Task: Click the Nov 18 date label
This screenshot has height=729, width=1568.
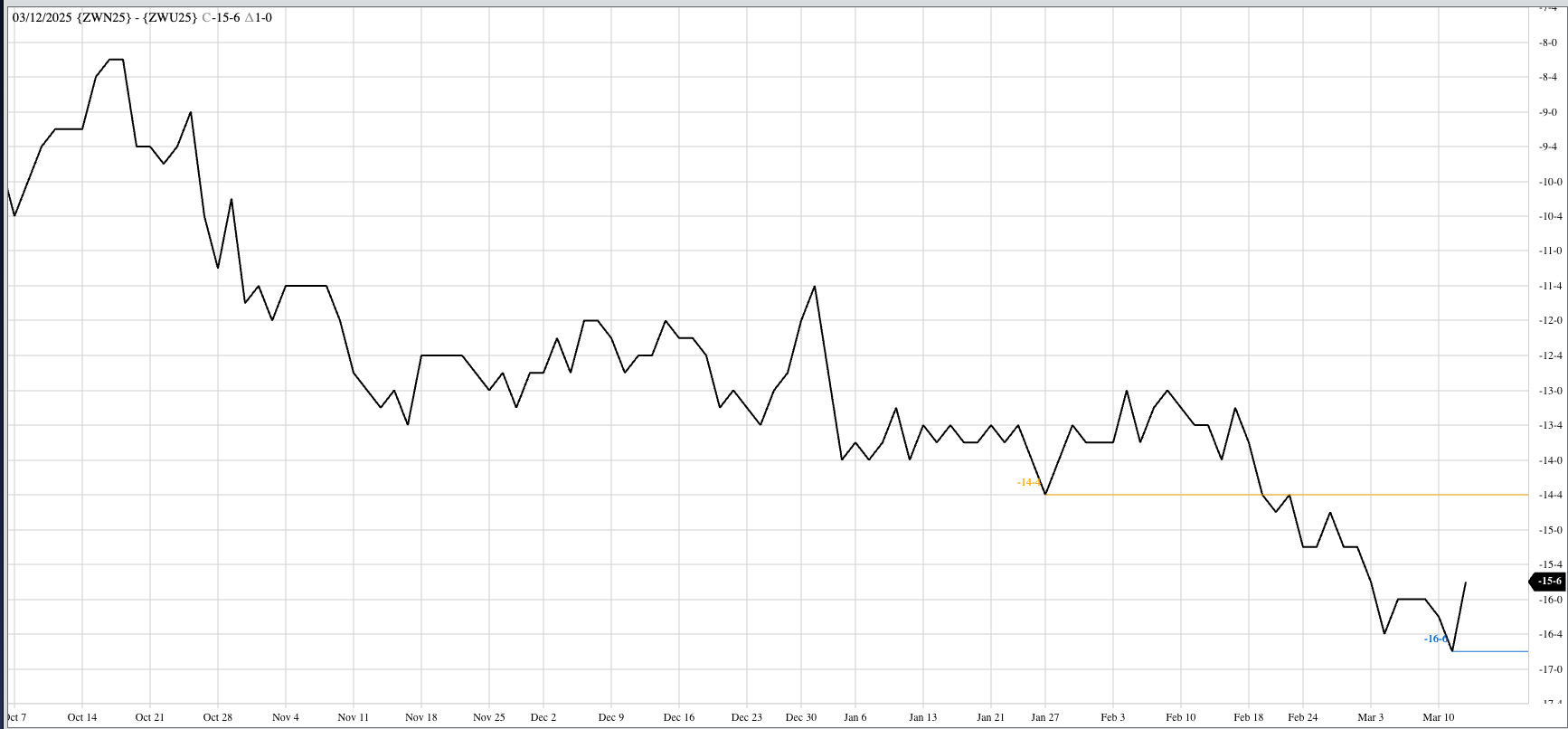Action: [421, 717]
